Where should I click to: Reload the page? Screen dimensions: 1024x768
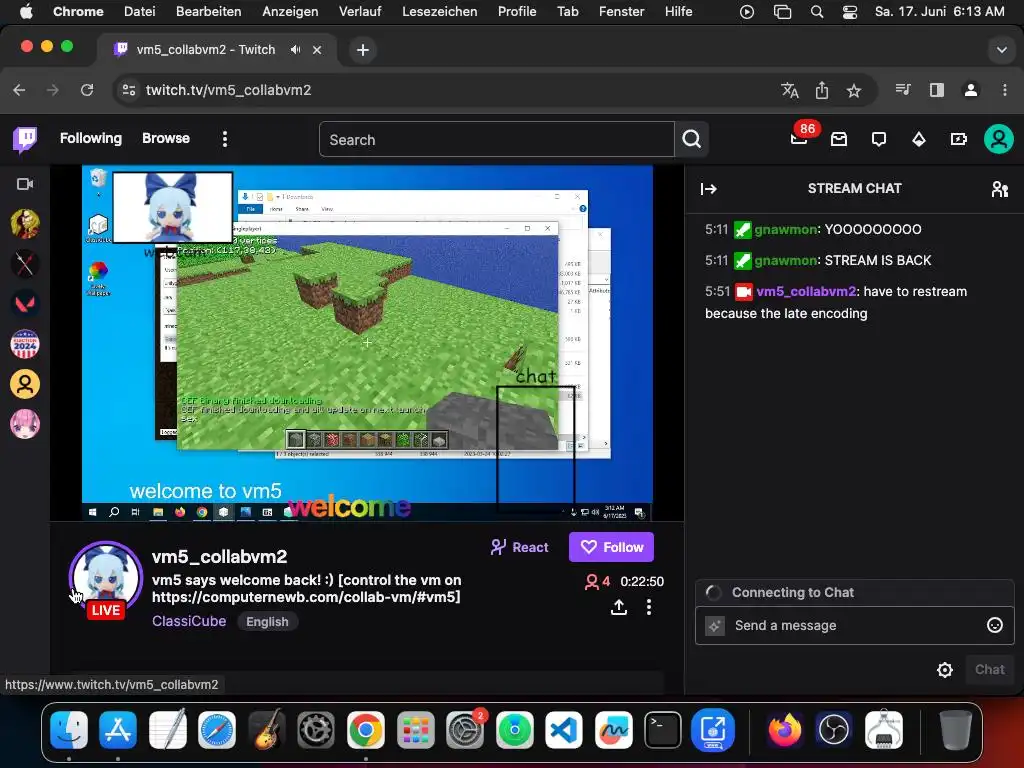(x=87, y=90)
